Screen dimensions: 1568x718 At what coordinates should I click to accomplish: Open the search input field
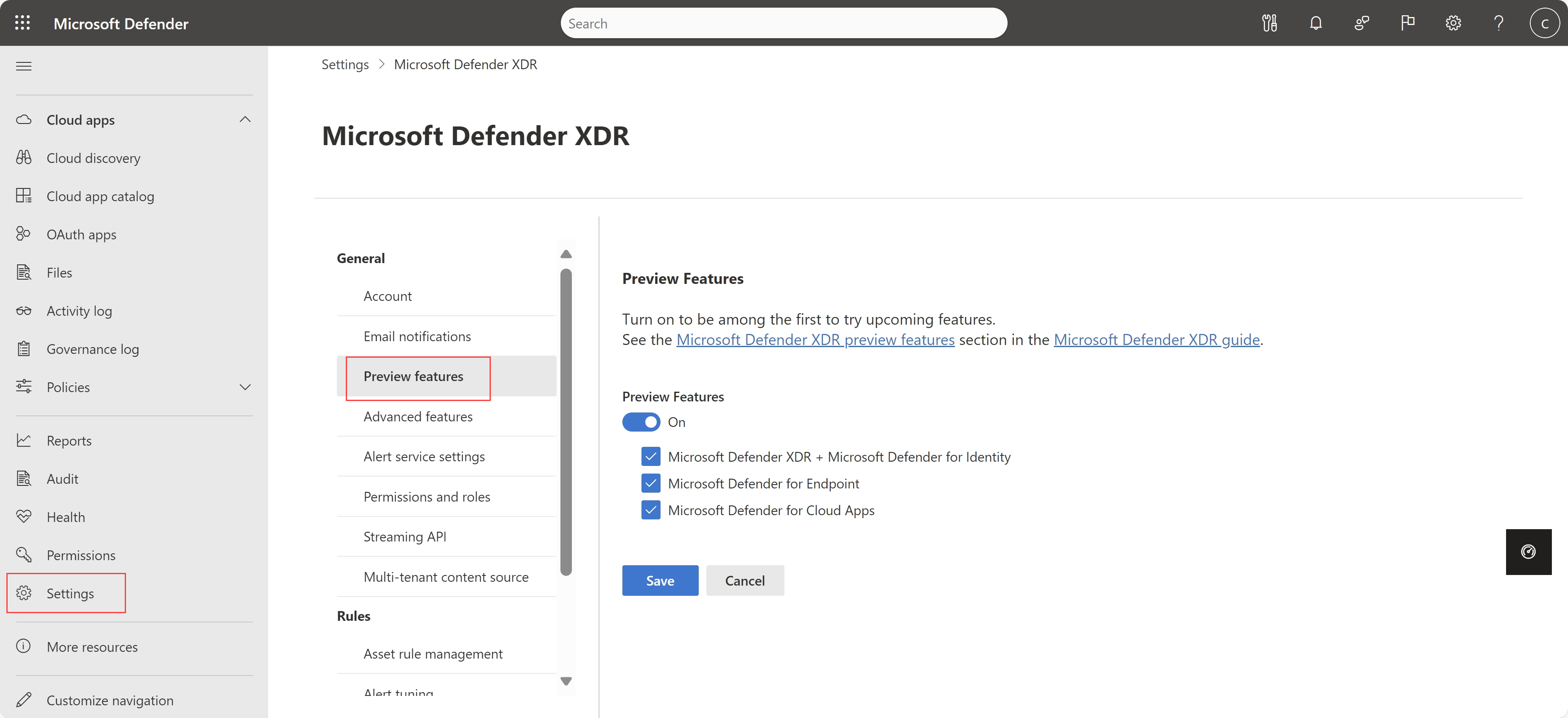[x=783, y=22]
